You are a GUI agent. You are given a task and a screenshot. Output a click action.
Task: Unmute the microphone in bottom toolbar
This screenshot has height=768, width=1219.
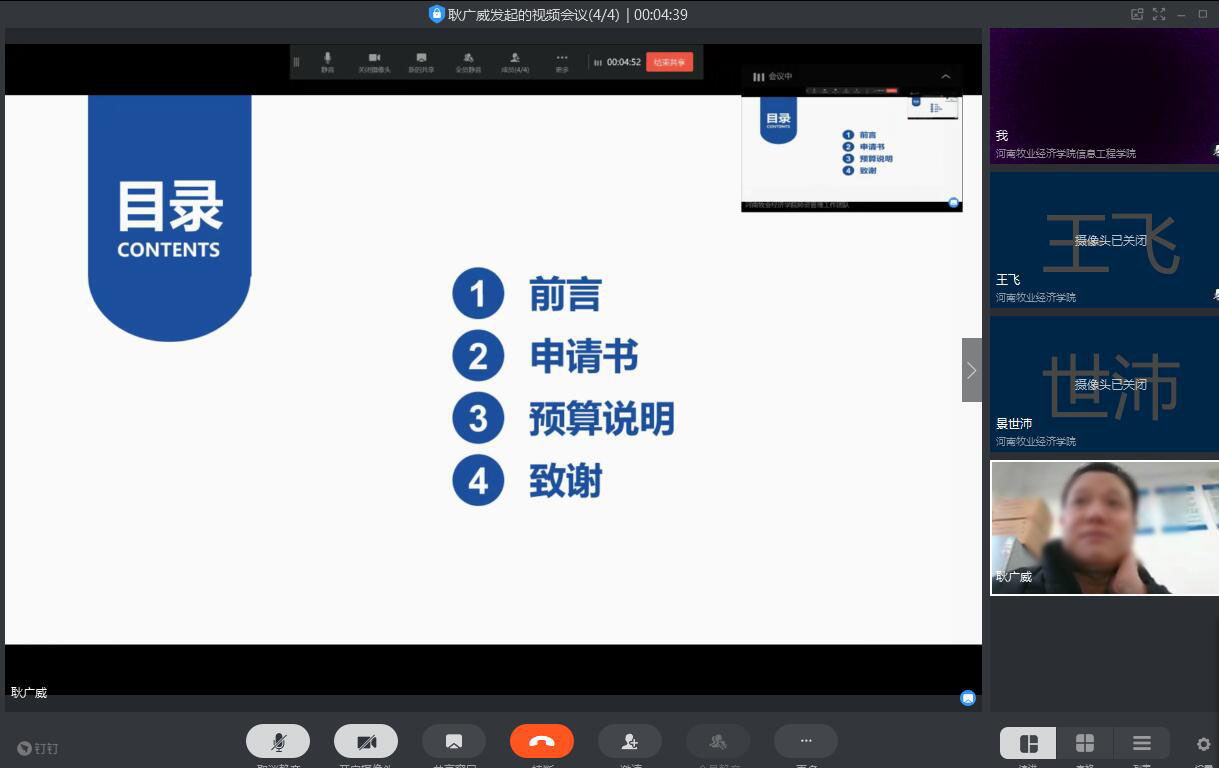278,741
